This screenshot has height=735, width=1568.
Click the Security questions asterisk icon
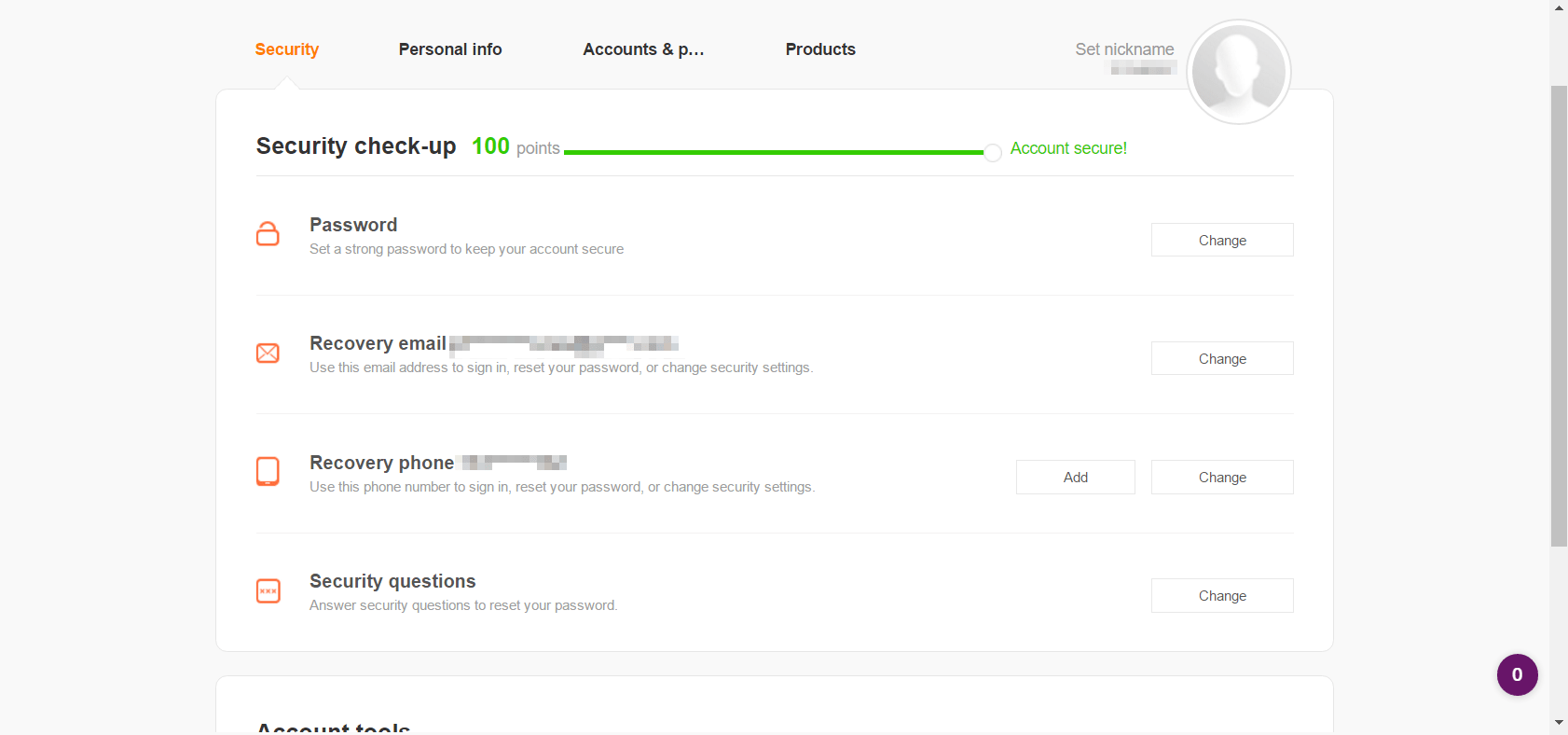pyautogui.click(x=268, y=590)
